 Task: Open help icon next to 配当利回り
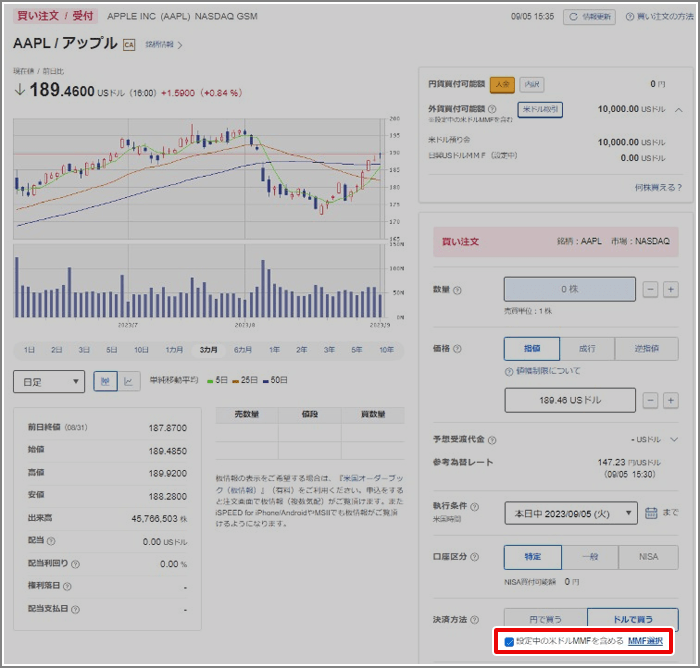tap(75, 564)
